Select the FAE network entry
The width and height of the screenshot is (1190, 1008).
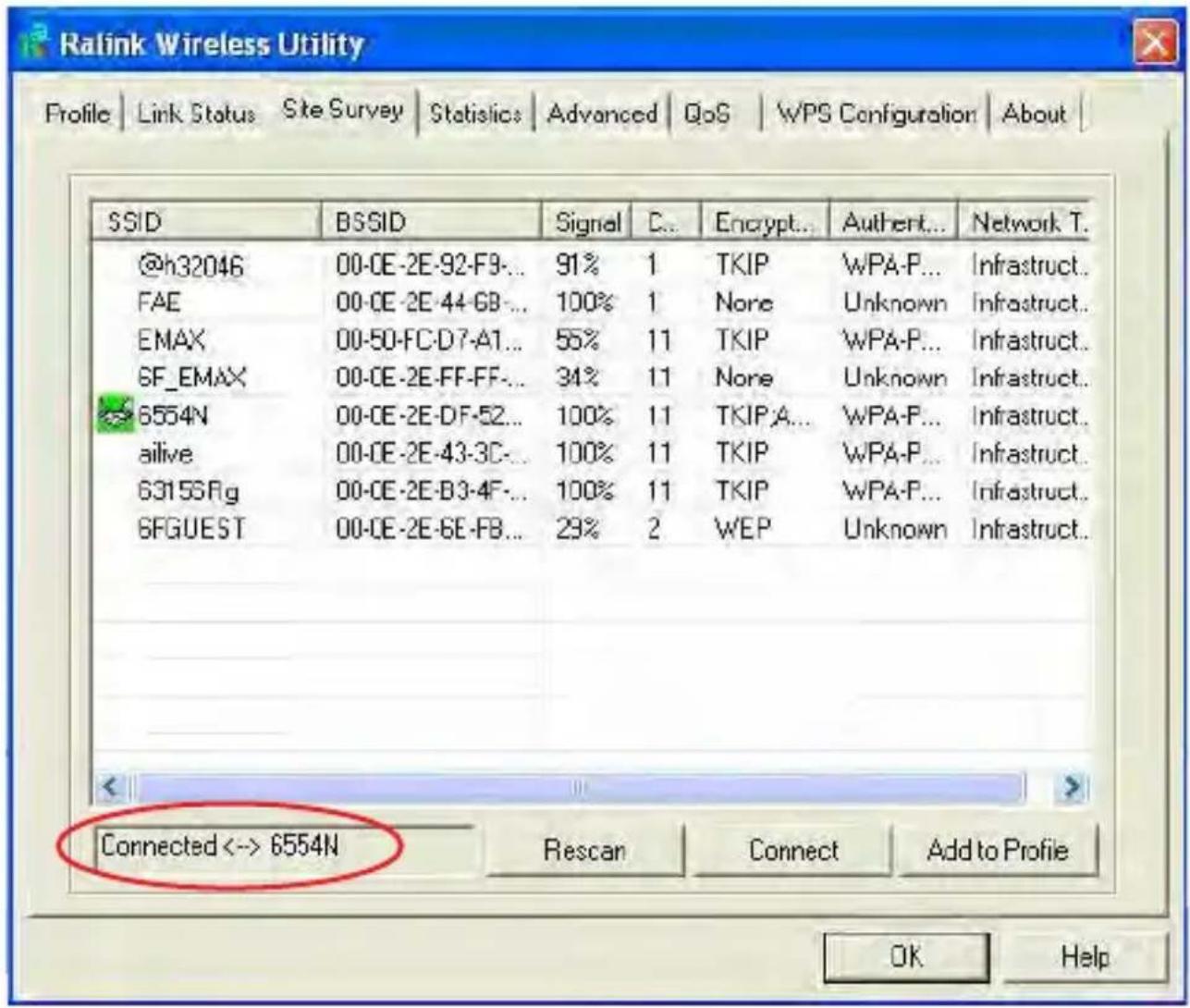(x=590, y=303)
